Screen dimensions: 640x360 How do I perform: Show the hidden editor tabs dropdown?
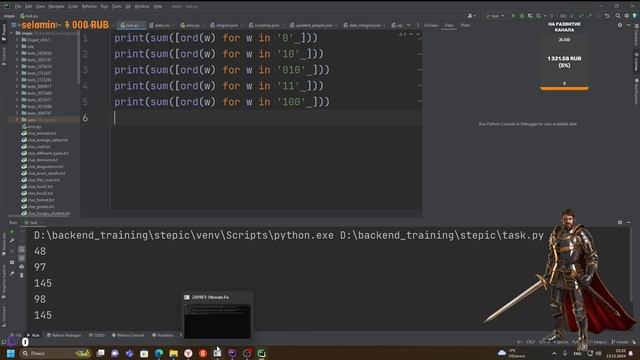409,25
